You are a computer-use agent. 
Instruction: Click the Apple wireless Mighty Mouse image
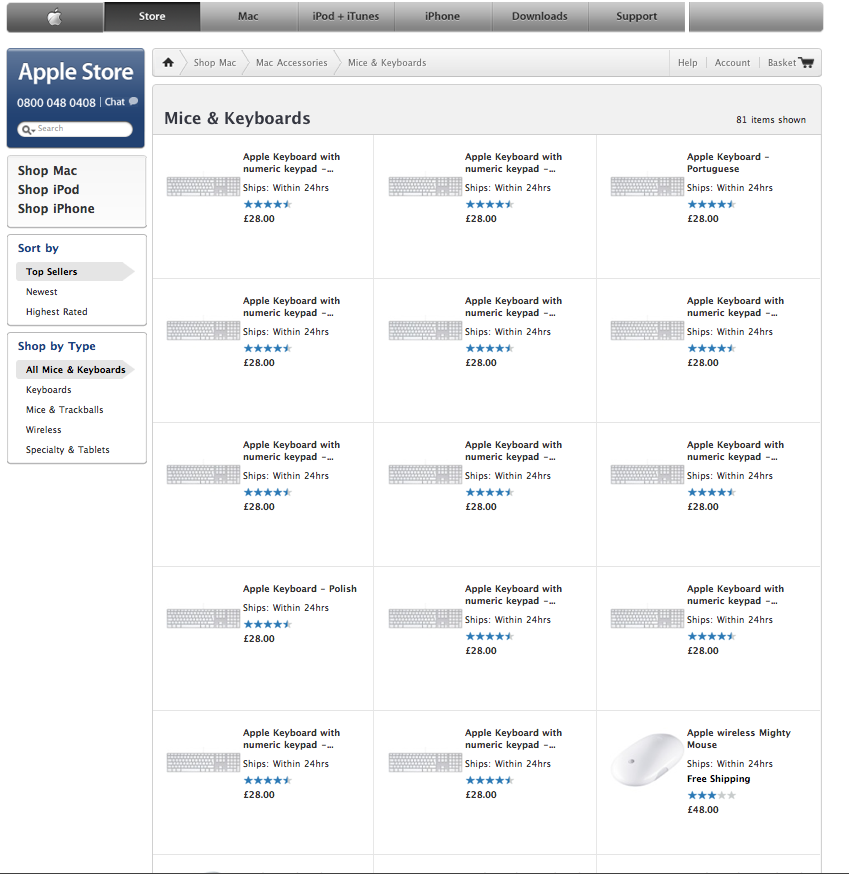click(647, 760)
